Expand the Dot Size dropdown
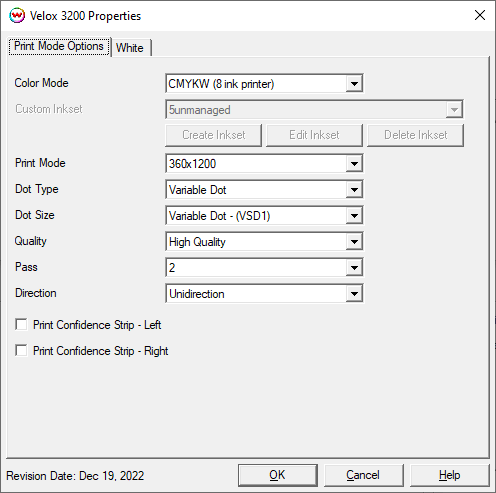This screenshot has width=496, height=493. [x=264, y=215]
